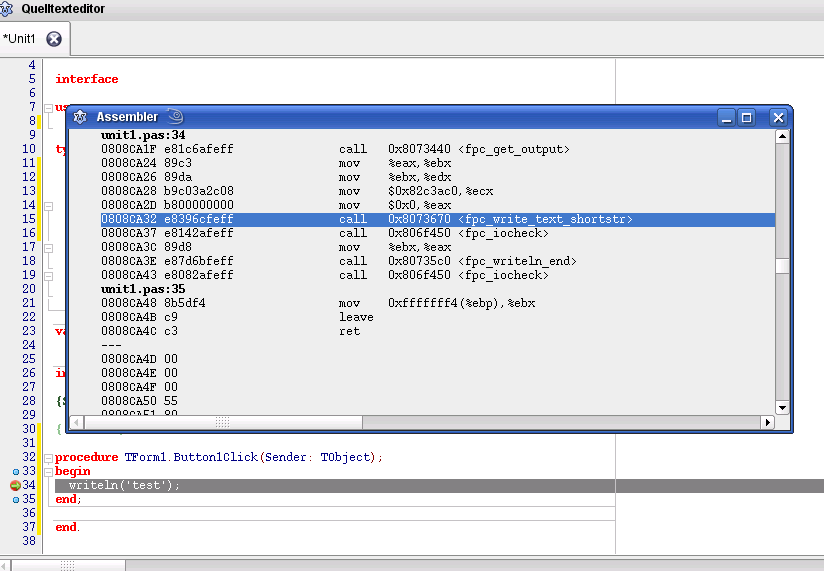Image resolution: width=824 pixels, height=571 pixels.
Task: Click the Assembler horizontal scrollbar right arrow
Action: 767,423
